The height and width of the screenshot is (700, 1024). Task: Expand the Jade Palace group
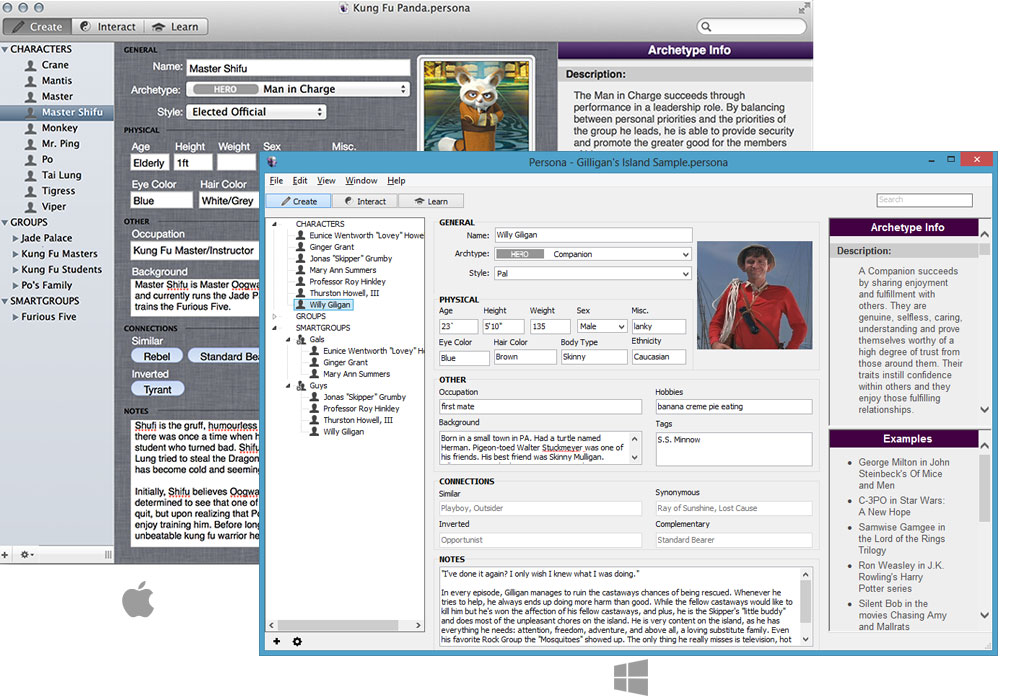point(16,238)
